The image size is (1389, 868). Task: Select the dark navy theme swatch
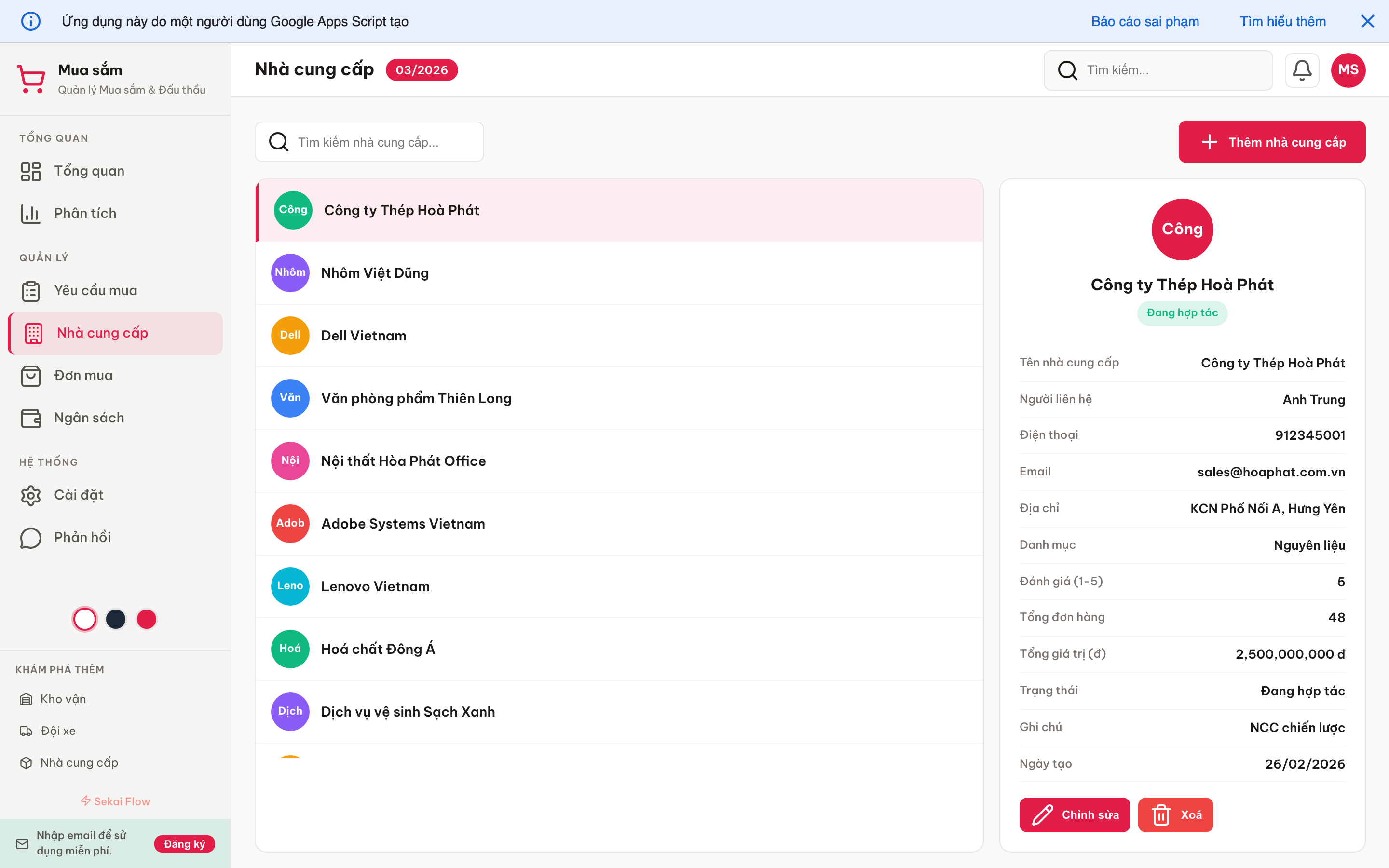point(116,619)
